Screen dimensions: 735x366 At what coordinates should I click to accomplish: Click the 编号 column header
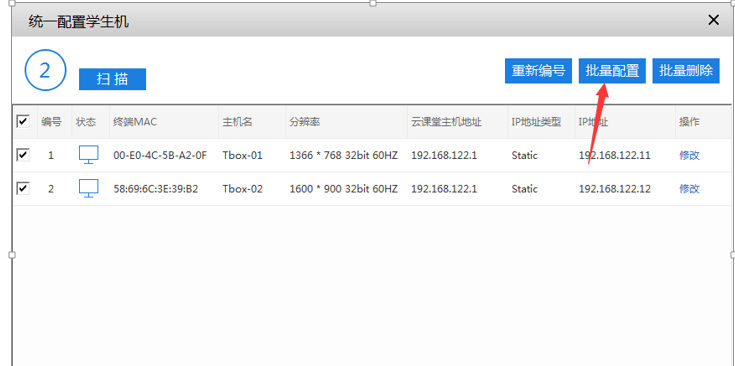tap(51, 122)
